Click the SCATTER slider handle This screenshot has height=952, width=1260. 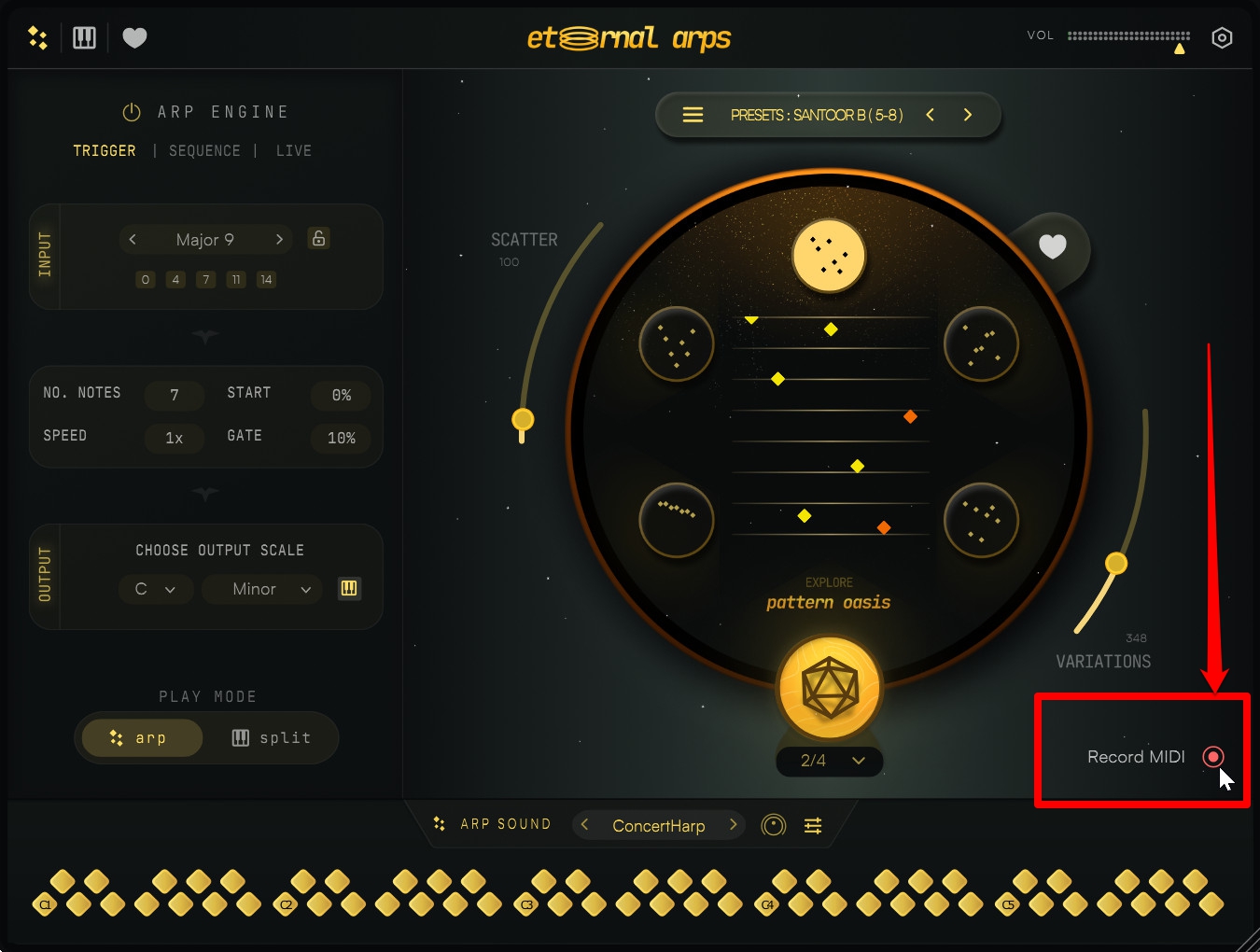coord(523,420)
